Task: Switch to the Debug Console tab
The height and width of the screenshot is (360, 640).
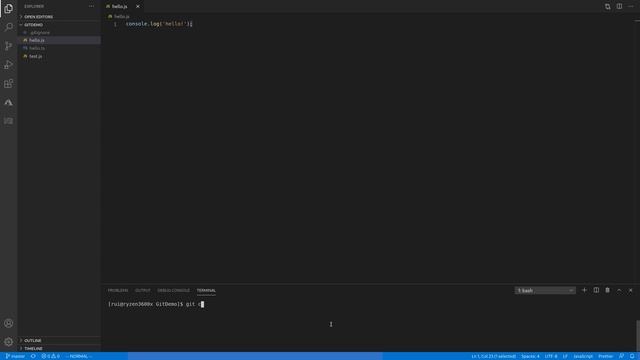Action: [x=173, y=290]
